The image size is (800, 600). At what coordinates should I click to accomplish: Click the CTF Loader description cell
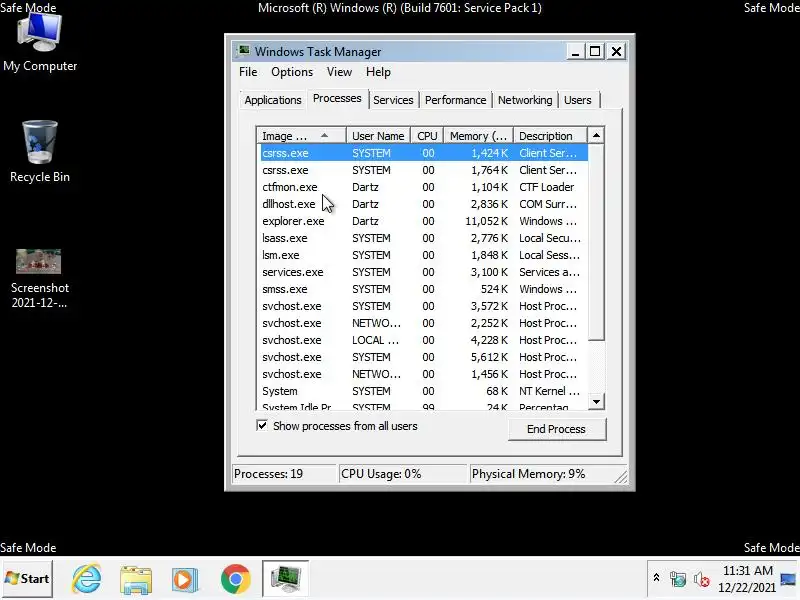point(546,187)
